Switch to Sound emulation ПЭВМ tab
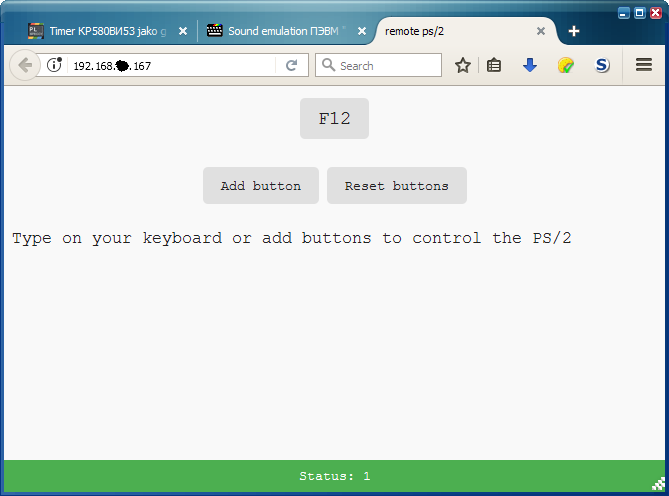Viewport: 669px width, 496px height. pos(284,31)
